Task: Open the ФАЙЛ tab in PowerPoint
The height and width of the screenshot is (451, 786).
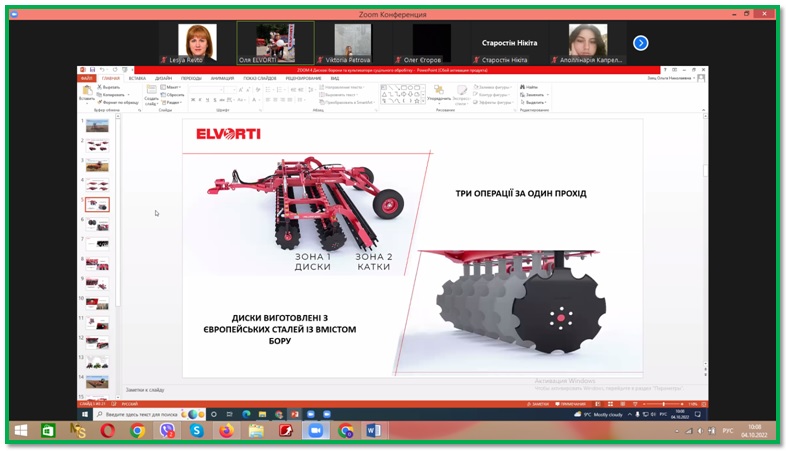Action: click(x=86, y=78)
